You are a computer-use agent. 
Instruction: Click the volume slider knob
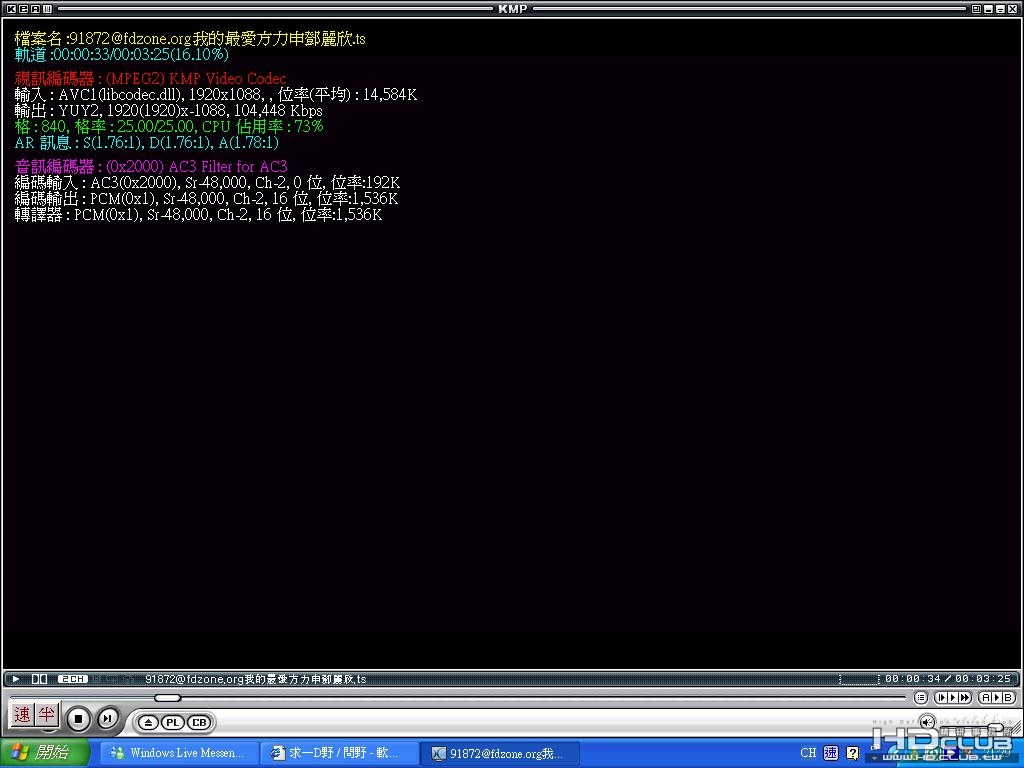click(x=996, y=727)
